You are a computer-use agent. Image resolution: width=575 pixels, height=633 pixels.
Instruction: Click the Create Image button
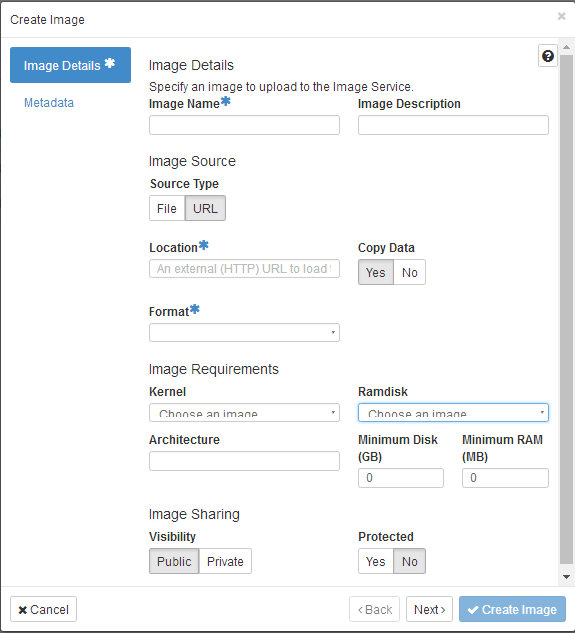pyautogui.click(x=512, y=609)
